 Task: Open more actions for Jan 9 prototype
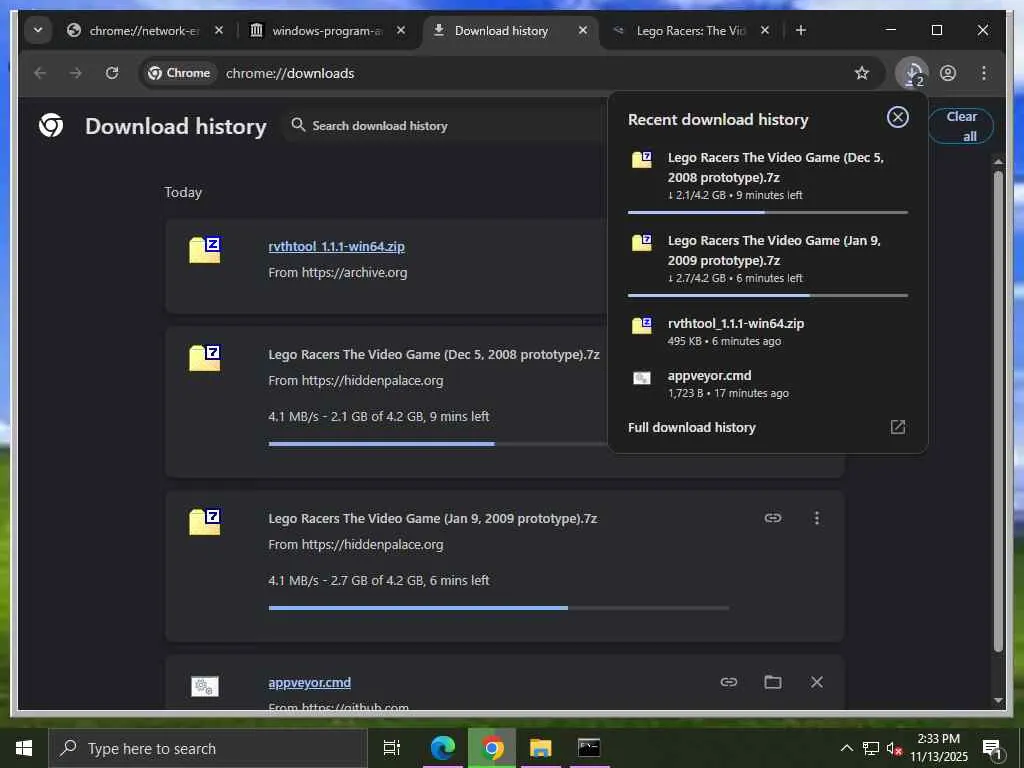point(816,518)
